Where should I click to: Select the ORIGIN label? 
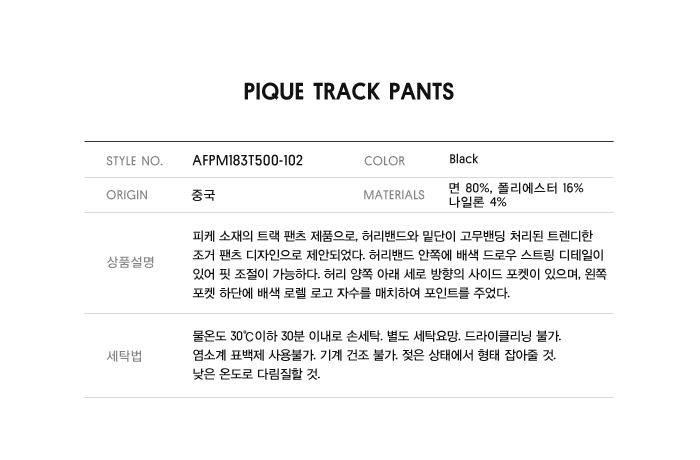[127, 195]
